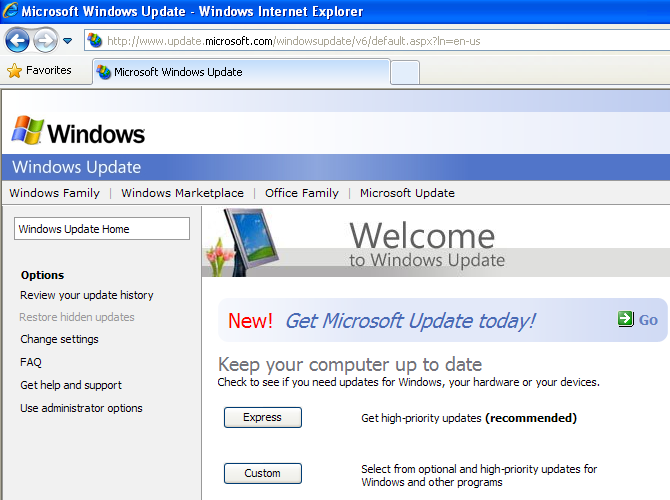Click Restore hidden updates
Image resolution: width=670 pixels, height=500 pixels.
(77, 317)
